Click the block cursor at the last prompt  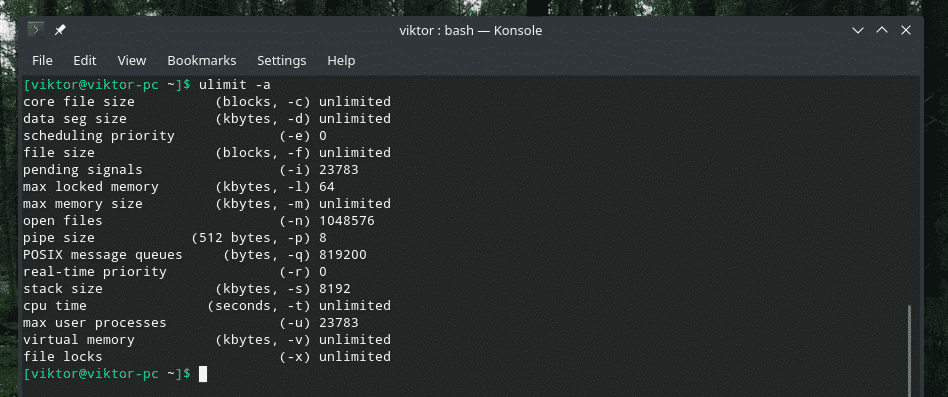[203, 374]
